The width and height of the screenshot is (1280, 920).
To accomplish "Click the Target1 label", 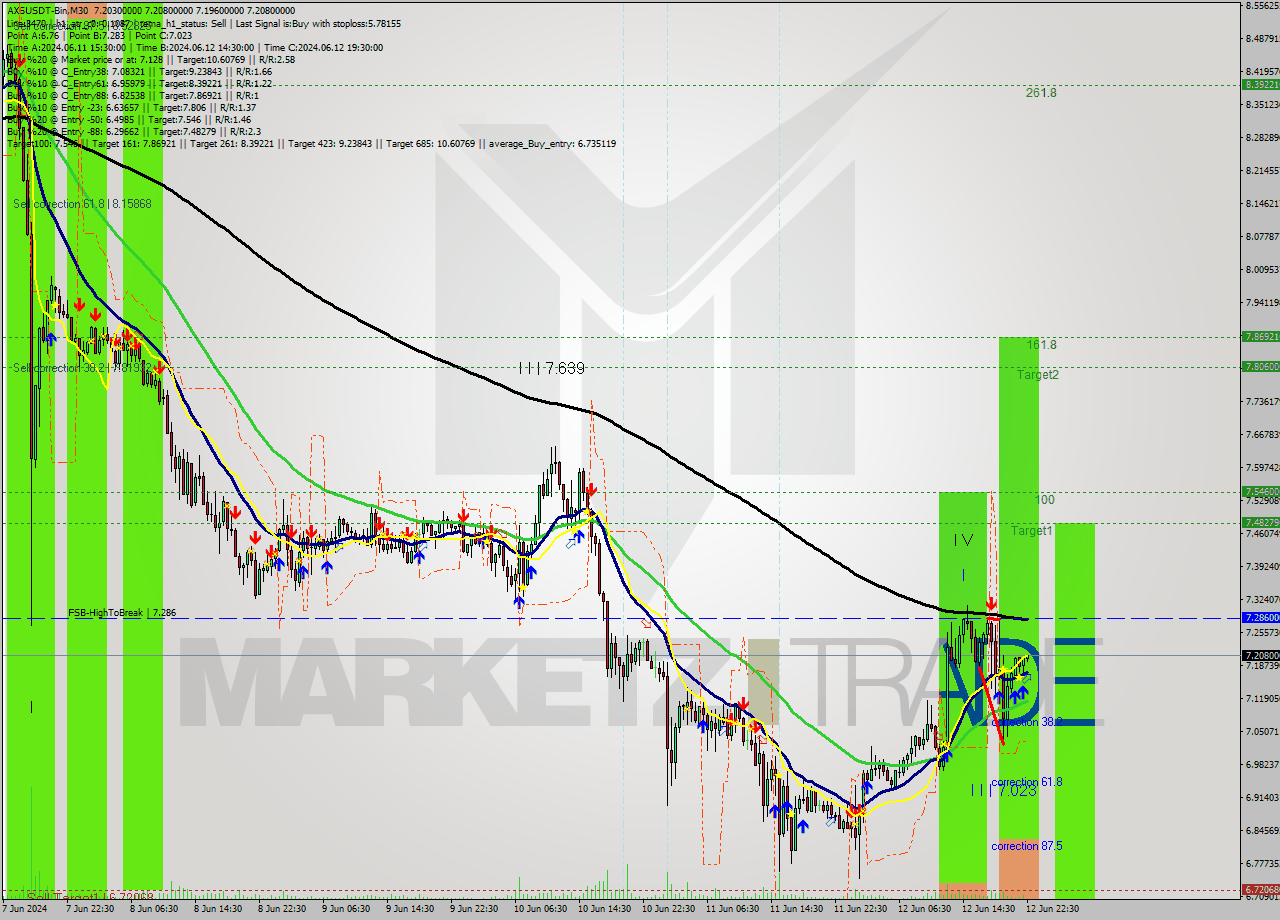I will pyautogui.click(x=1031, y=530).
